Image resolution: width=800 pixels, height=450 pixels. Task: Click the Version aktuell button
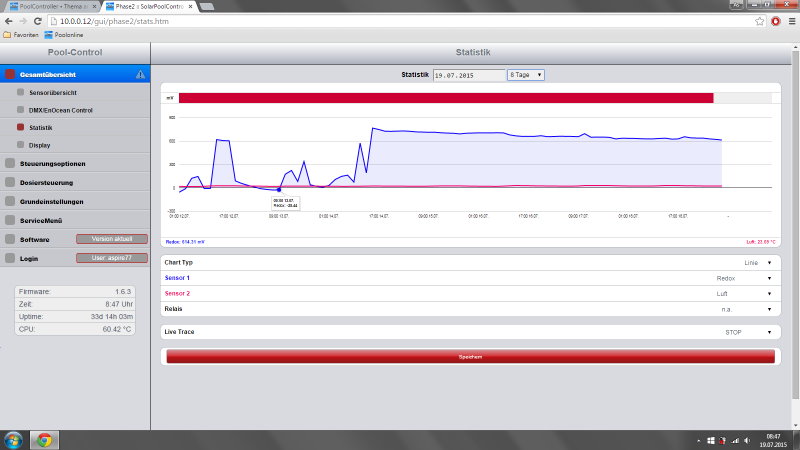(112, 239)
